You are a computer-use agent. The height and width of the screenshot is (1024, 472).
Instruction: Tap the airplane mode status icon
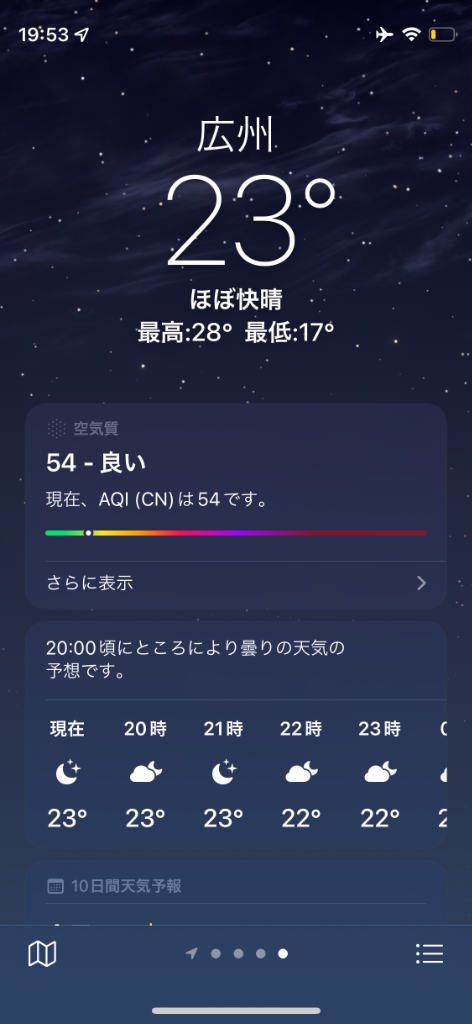(385, 35)
